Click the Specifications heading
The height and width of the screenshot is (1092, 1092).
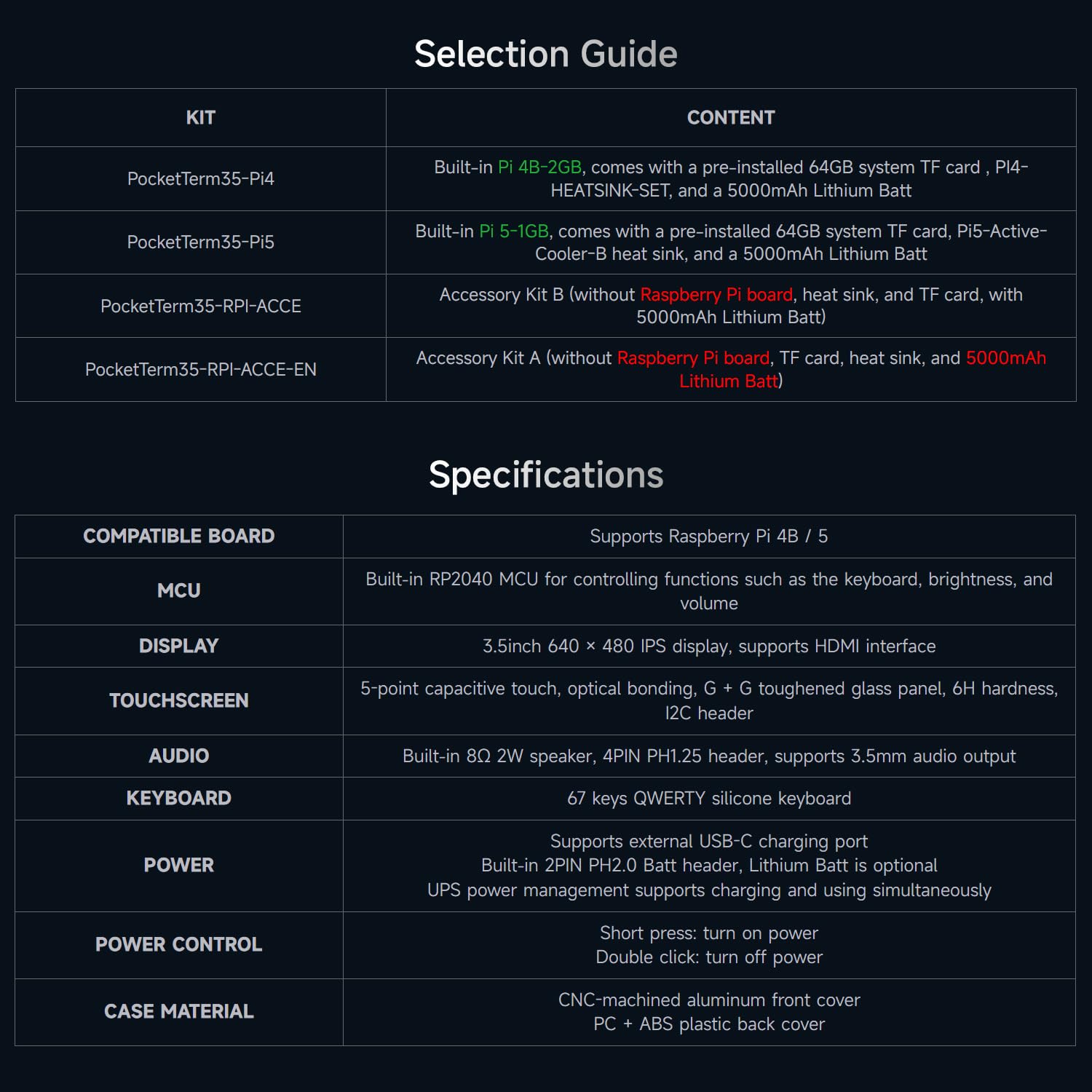pyautogui.click(x=546, y=475)
